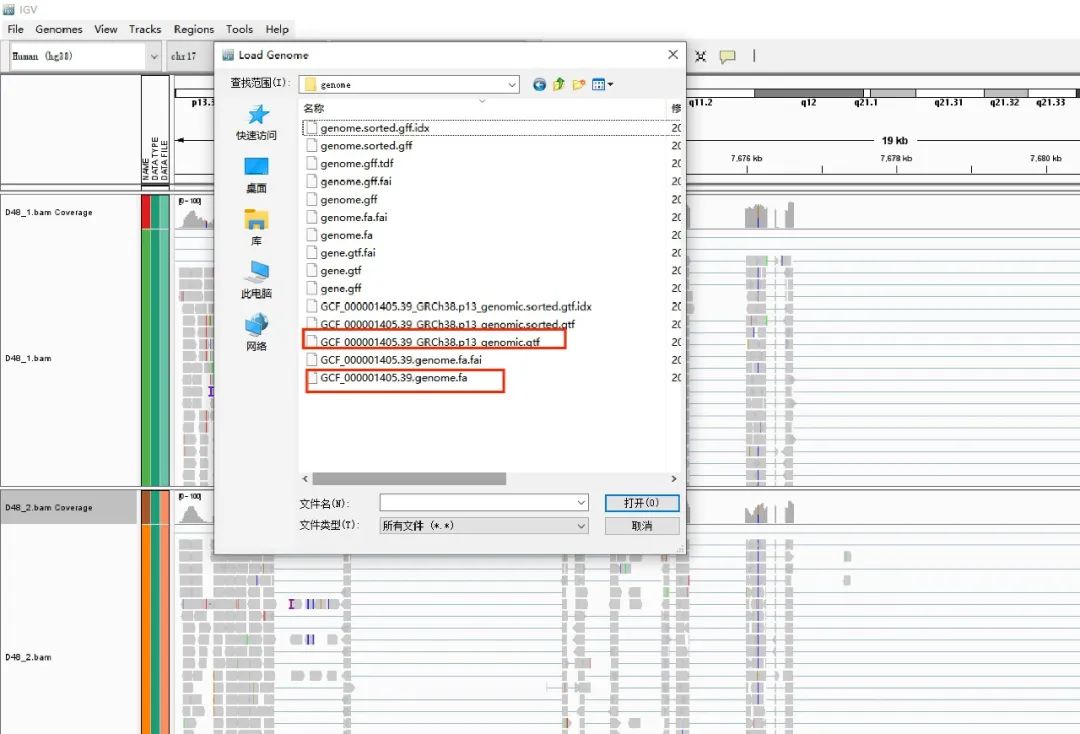
Task: Select GCF_000001405.39.genome.fa.fai file
Action: [401, 359]
